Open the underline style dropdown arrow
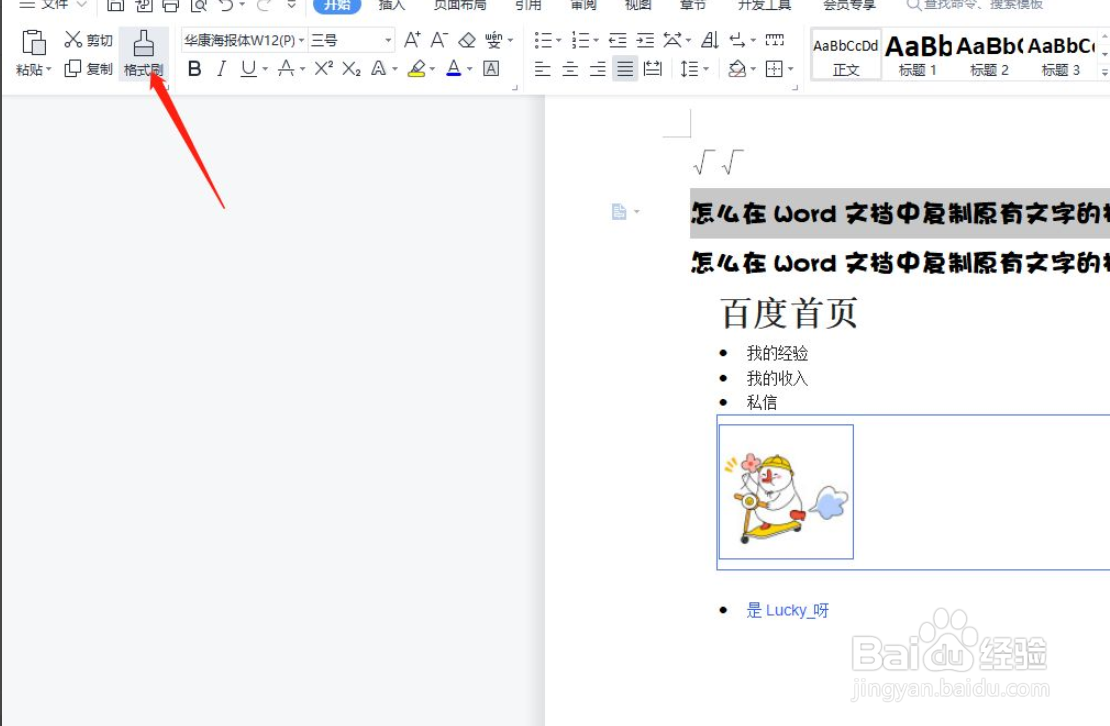The image size is (1110, 726). [x=265, y=69]
